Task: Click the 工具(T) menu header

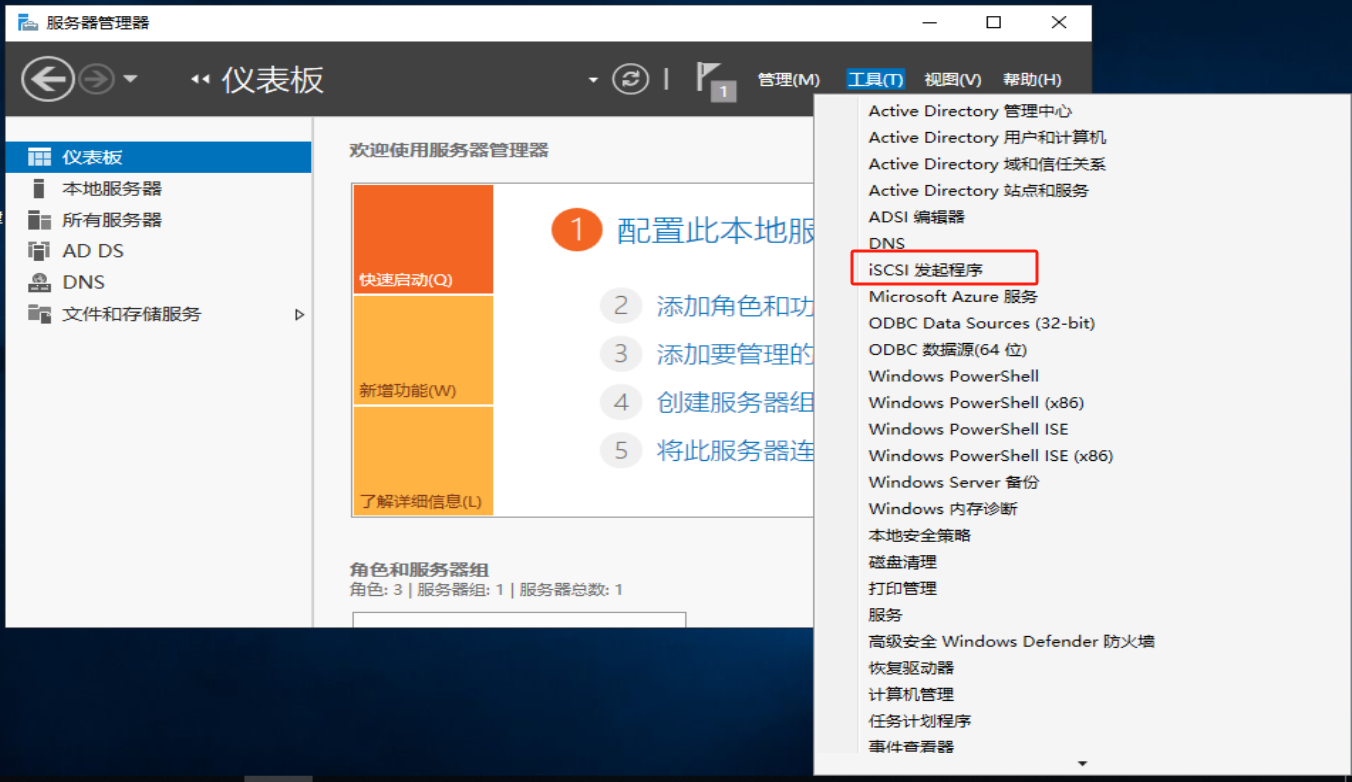Action: 876,80
